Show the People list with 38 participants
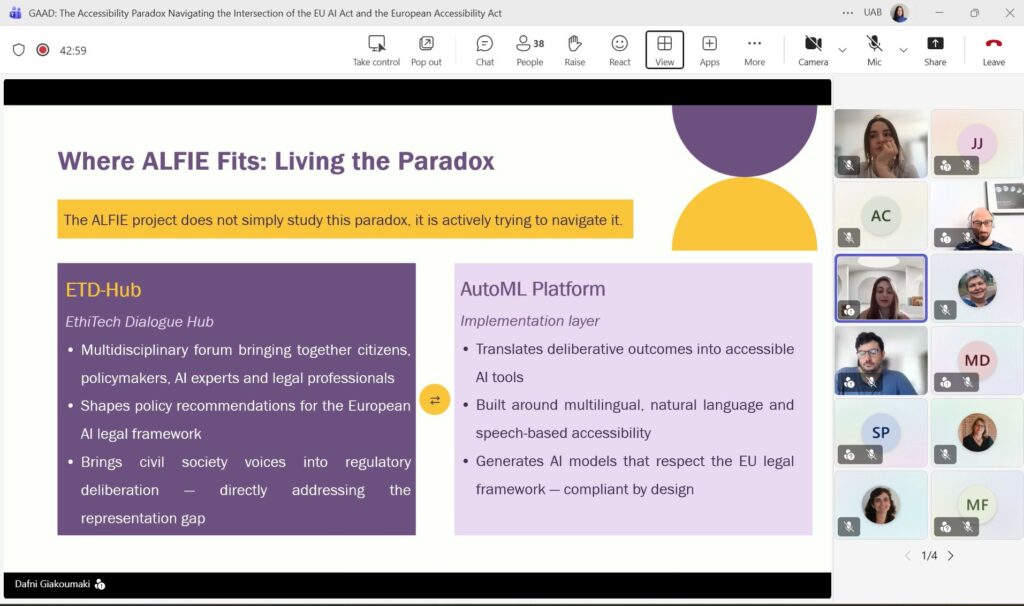The image size is (1024, 606). pos(530,50)
